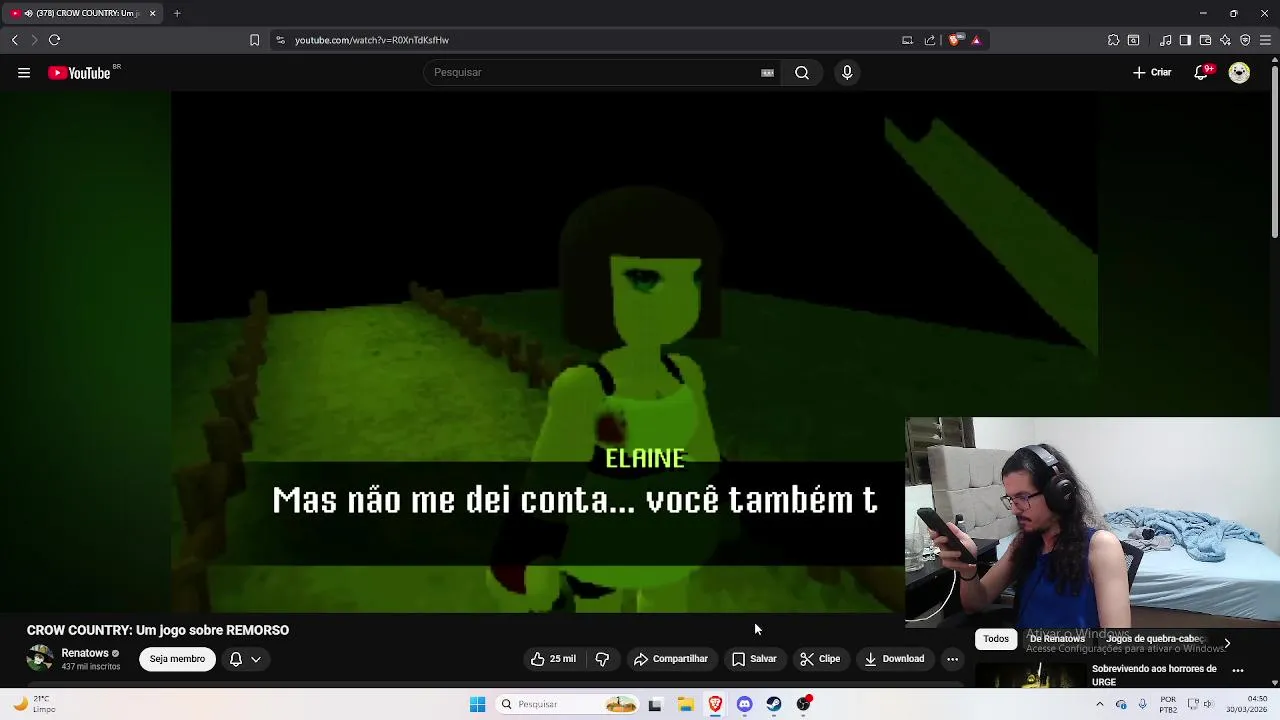This screenshot has height=720, width=1280.
Task: Show more filter chips with right arrow
Action: point(1227,643)
